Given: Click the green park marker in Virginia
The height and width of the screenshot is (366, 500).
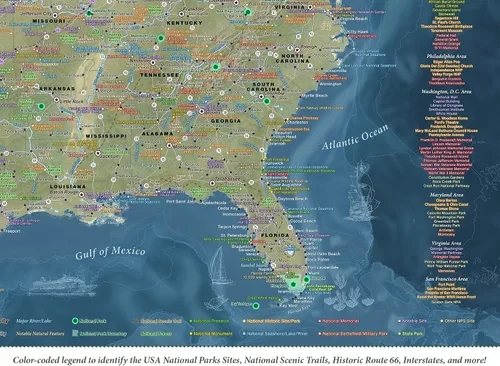Looking at the screenshot, I should (x=248, y=12).
